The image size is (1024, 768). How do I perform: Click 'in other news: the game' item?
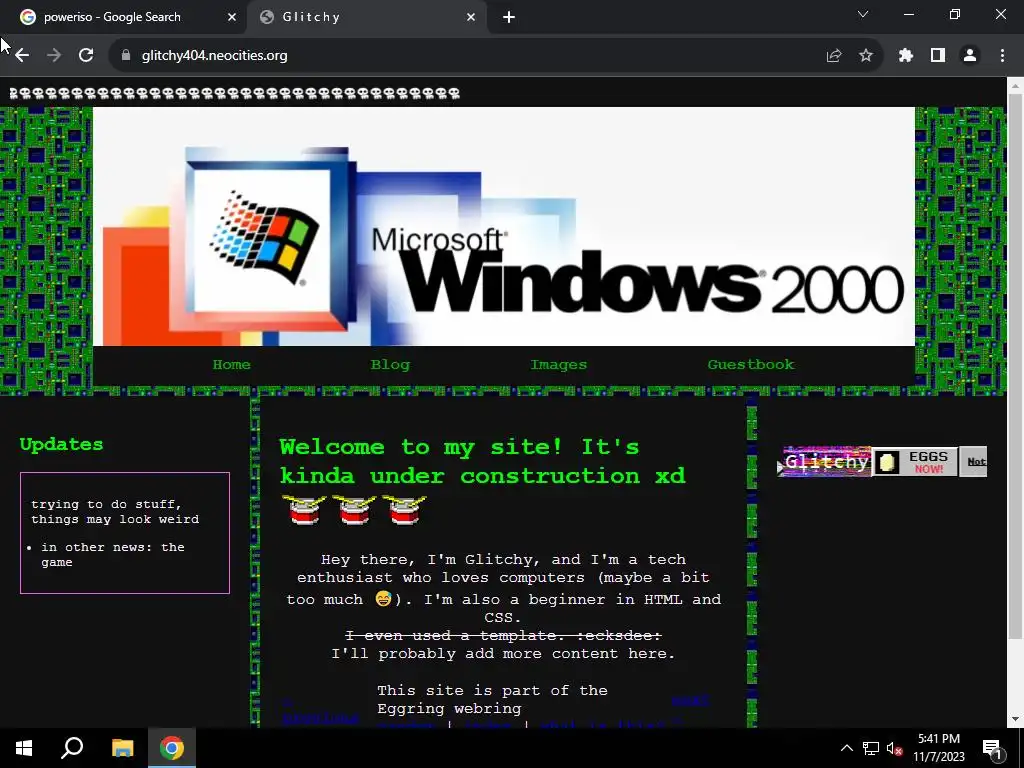coord(112,554)
